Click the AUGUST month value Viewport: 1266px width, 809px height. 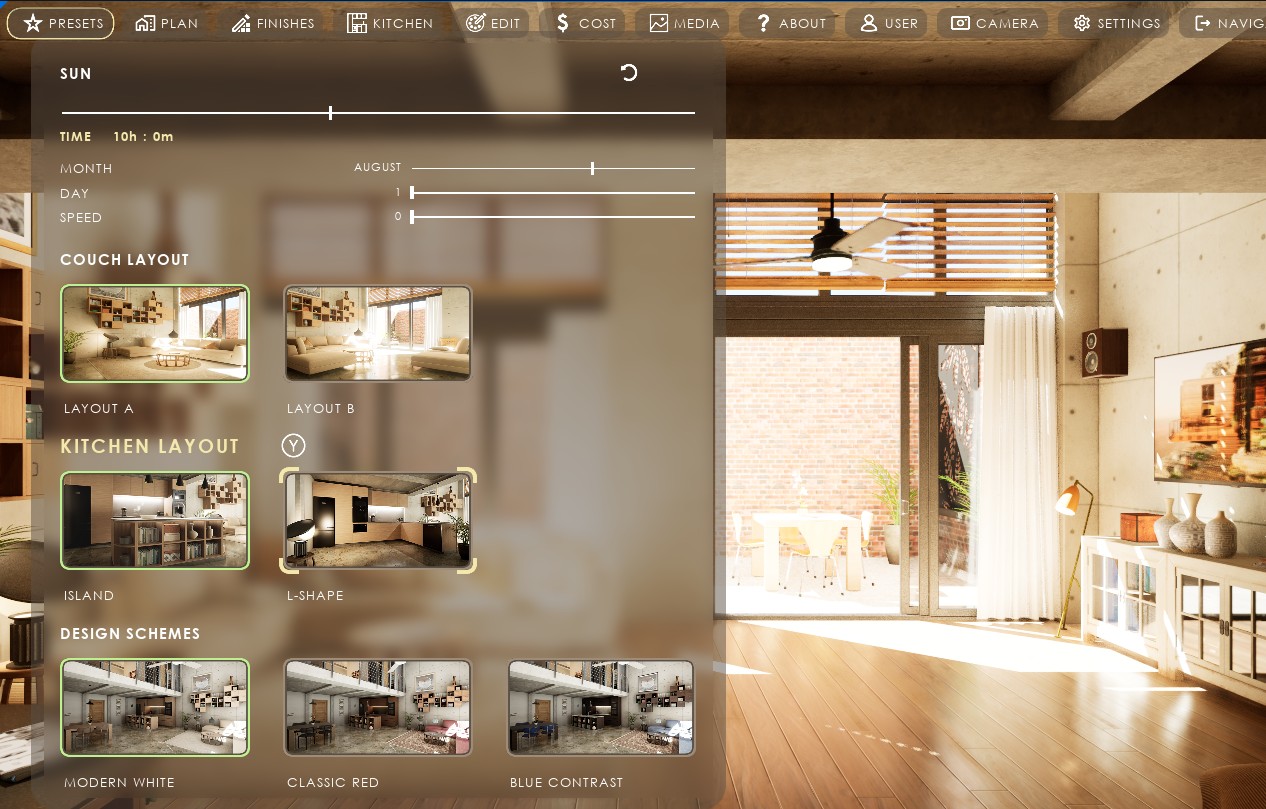[377, 168]
